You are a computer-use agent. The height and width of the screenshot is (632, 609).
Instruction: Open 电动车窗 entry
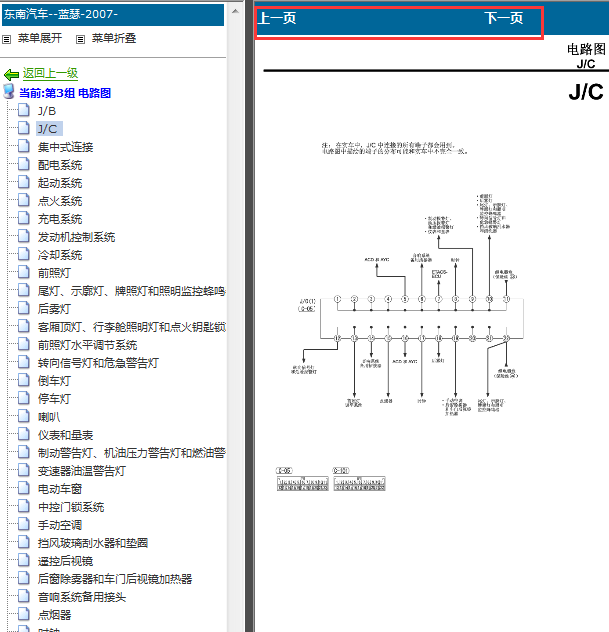pos(60,489)
